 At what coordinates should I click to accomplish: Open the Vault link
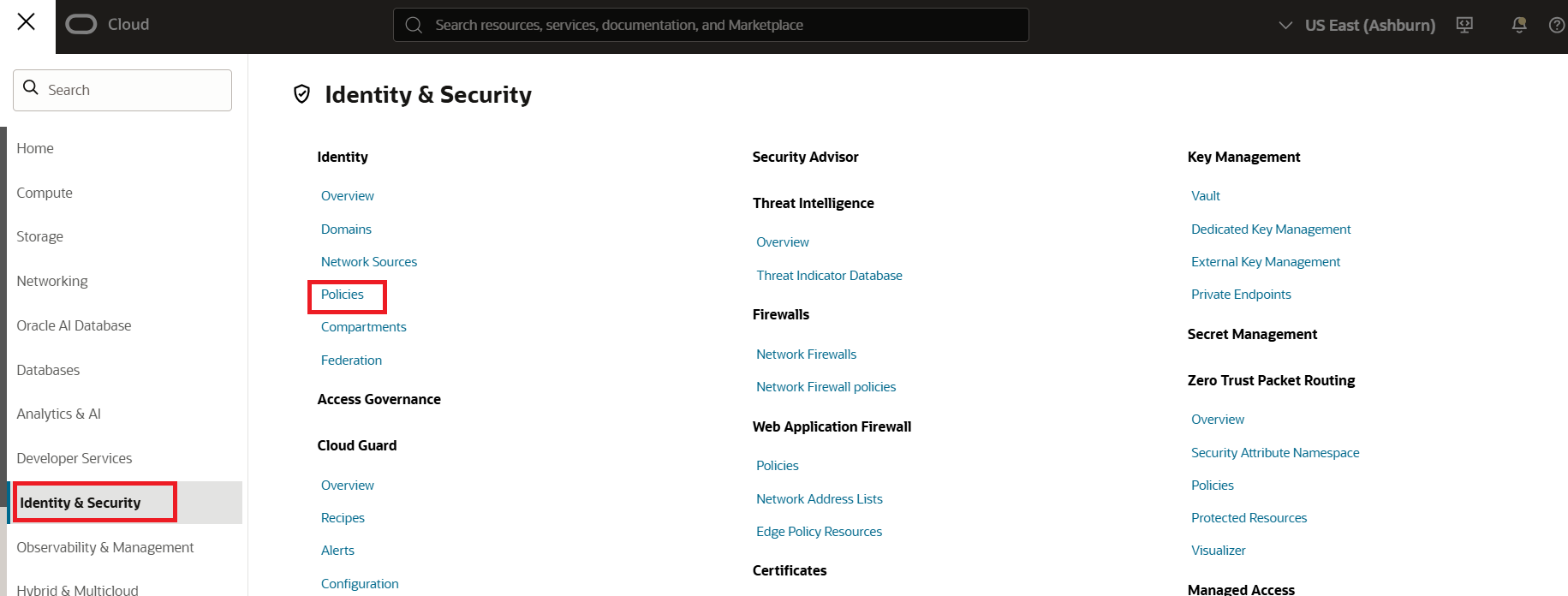[x=1206, y=196]
